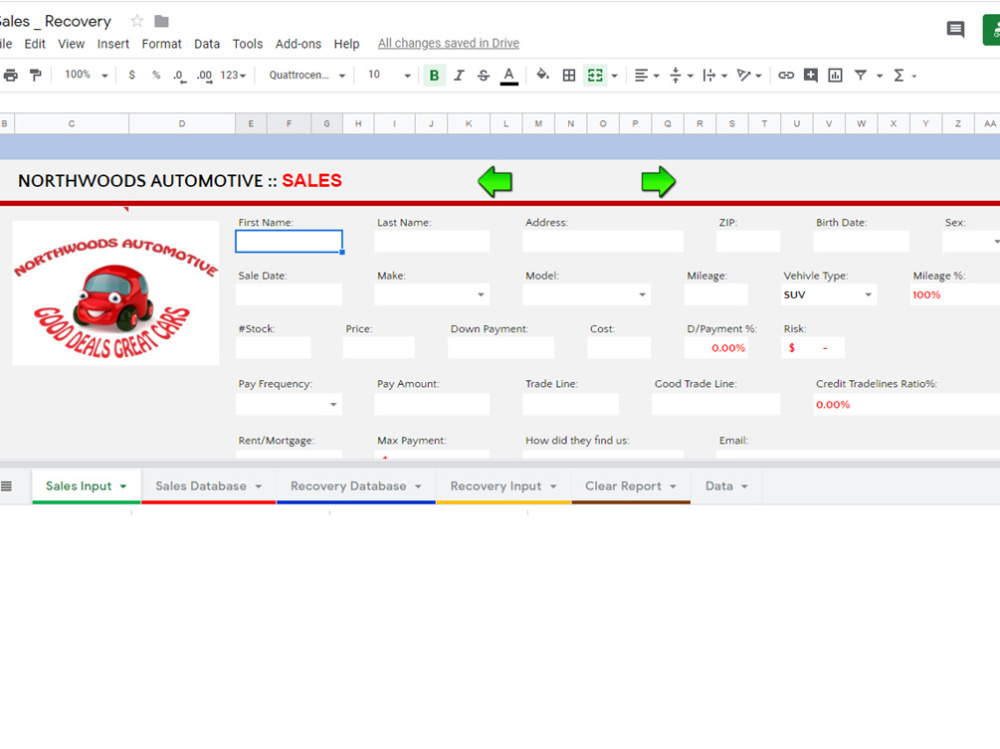The width and height of the screenshot is (1000, 749).
Task: Switch to Sales Database sheet tab
Action: point(209,486)
